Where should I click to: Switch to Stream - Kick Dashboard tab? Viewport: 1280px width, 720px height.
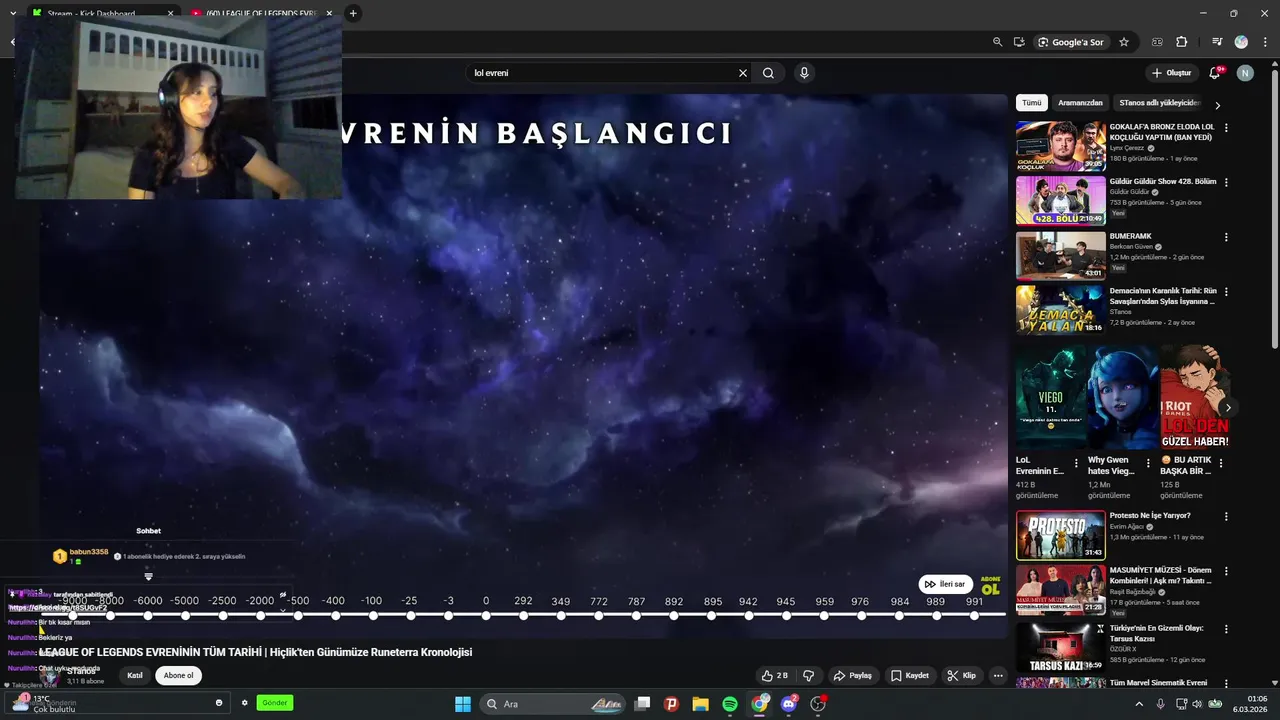click(x=95, y=13)
